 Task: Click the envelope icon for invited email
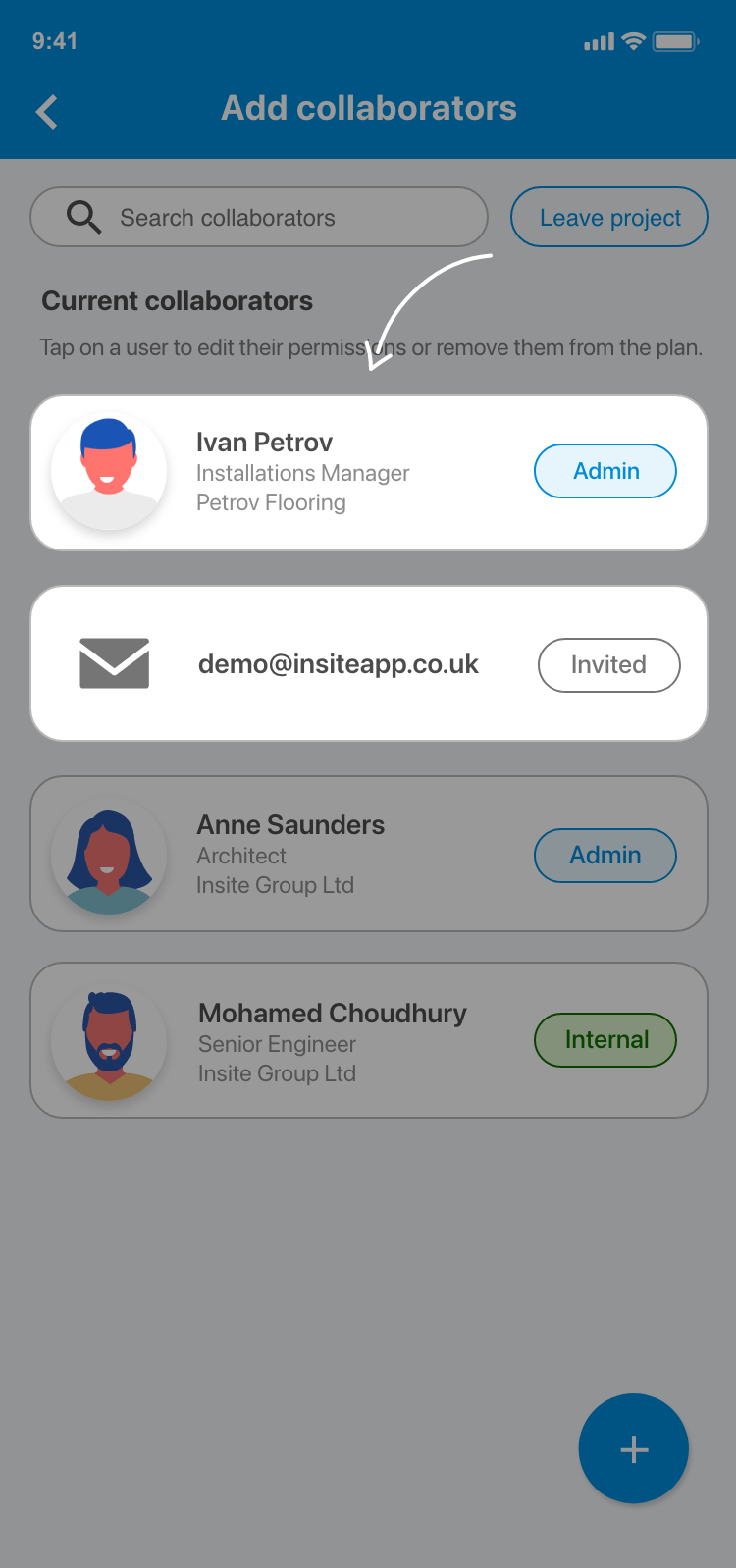coord(115,663)
